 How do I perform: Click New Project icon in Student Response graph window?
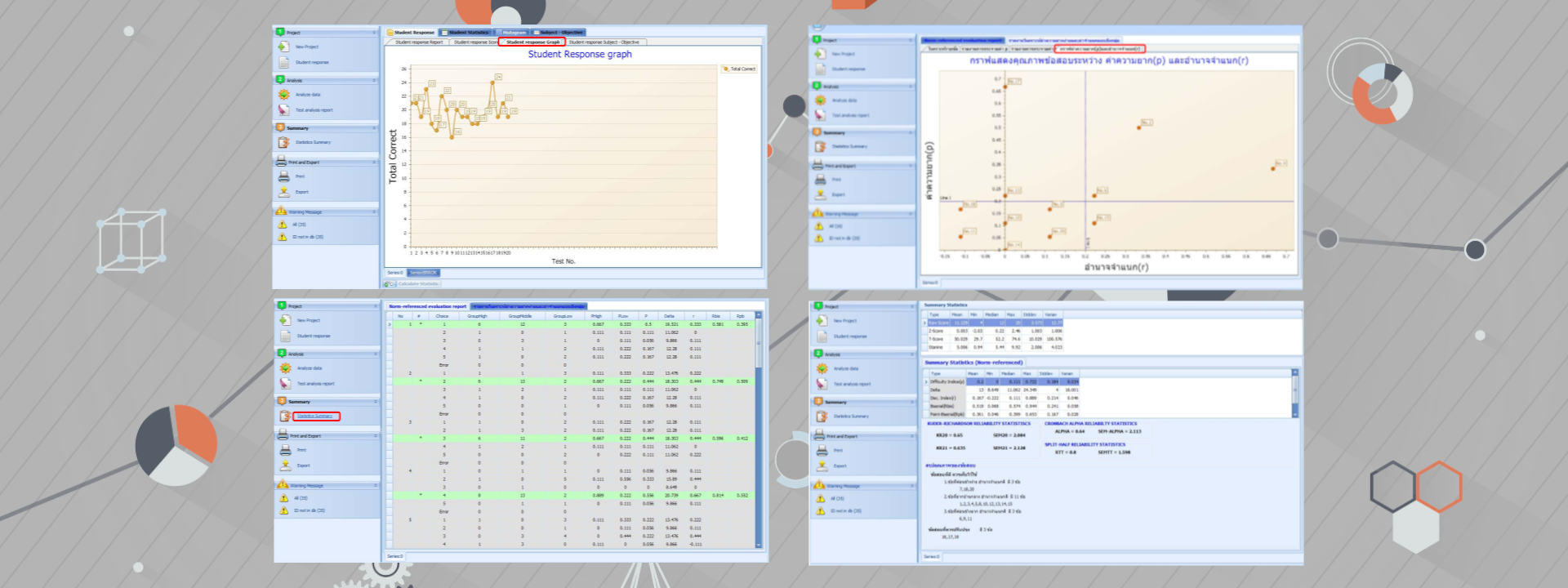click(x=283, y=47)
